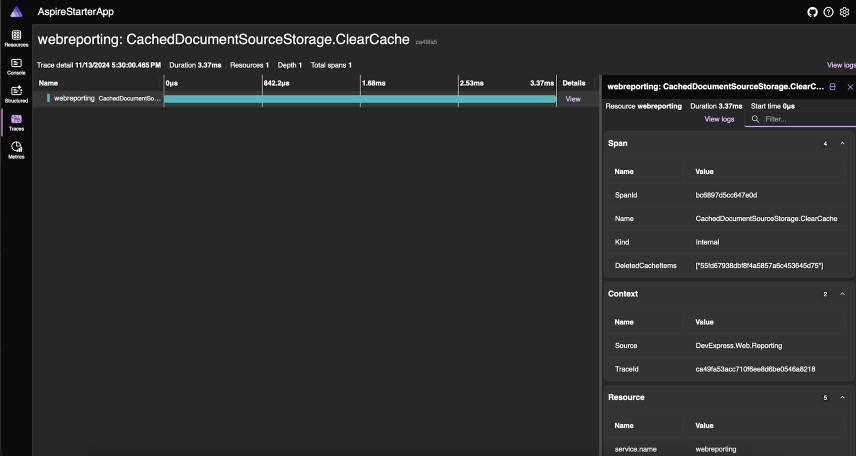
Task: Click View logs beside the Filter box
Action: [719, 119]
